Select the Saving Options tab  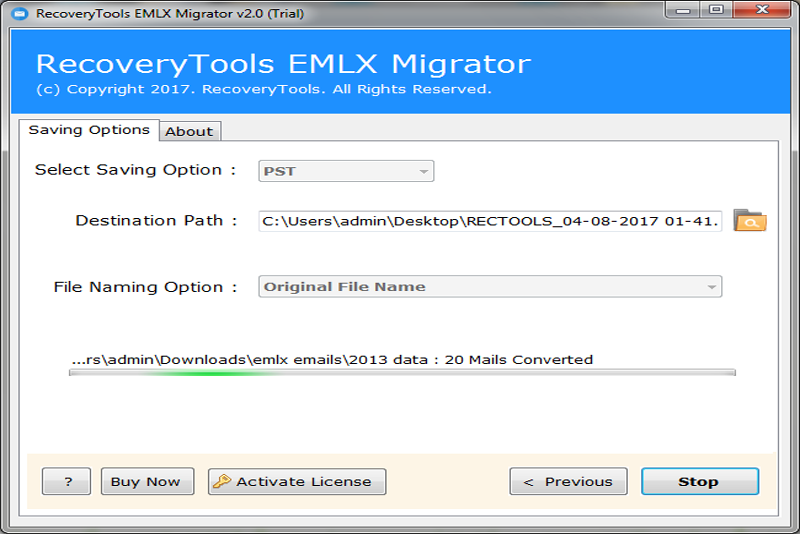point(89,130)
